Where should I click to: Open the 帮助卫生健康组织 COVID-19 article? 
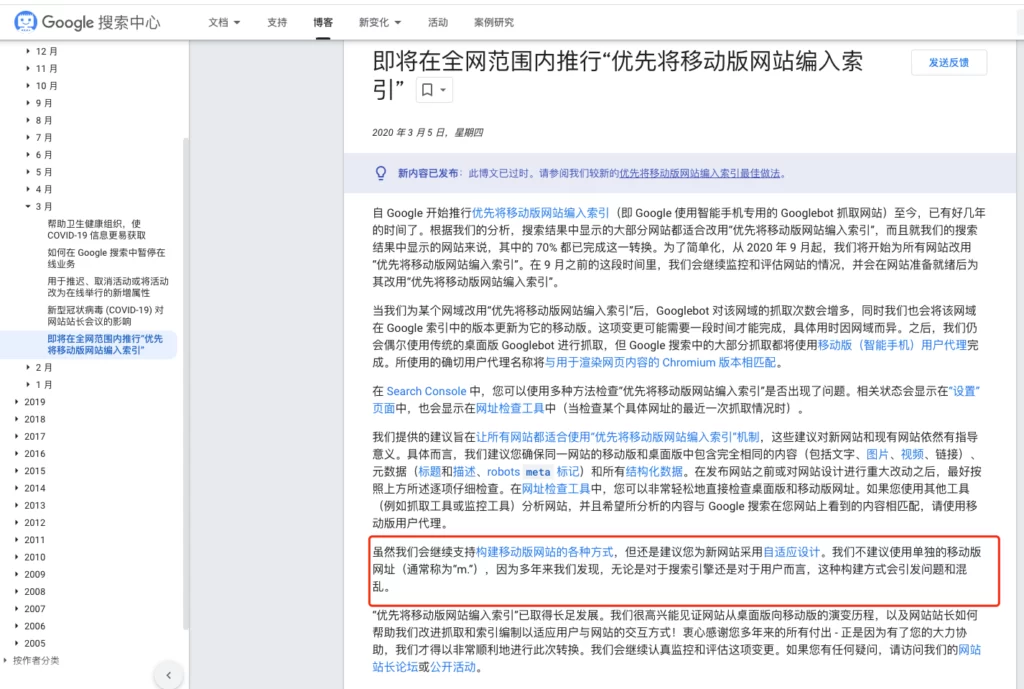click(97, 229)
